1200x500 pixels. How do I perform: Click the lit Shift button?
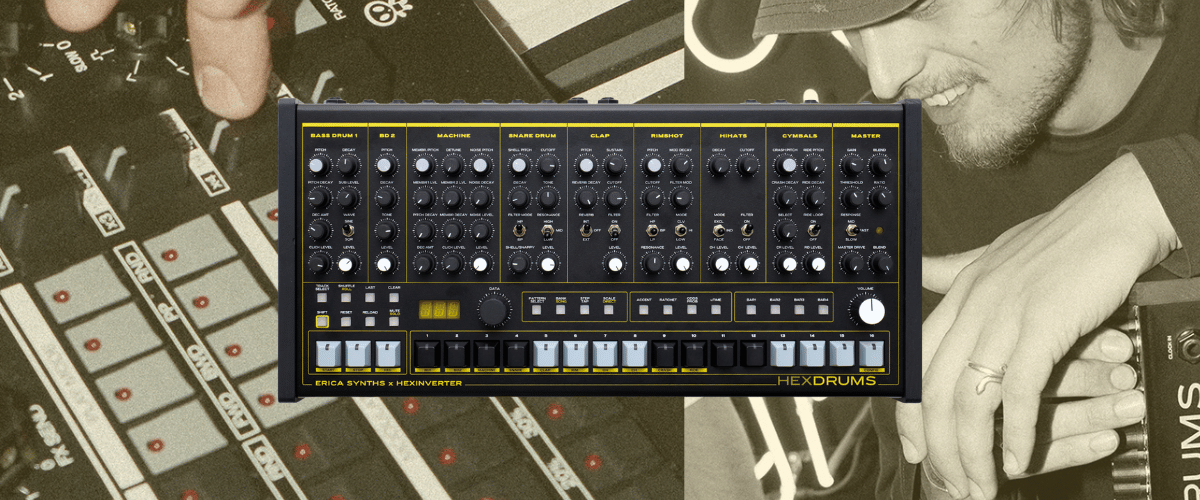coord(322,322)
